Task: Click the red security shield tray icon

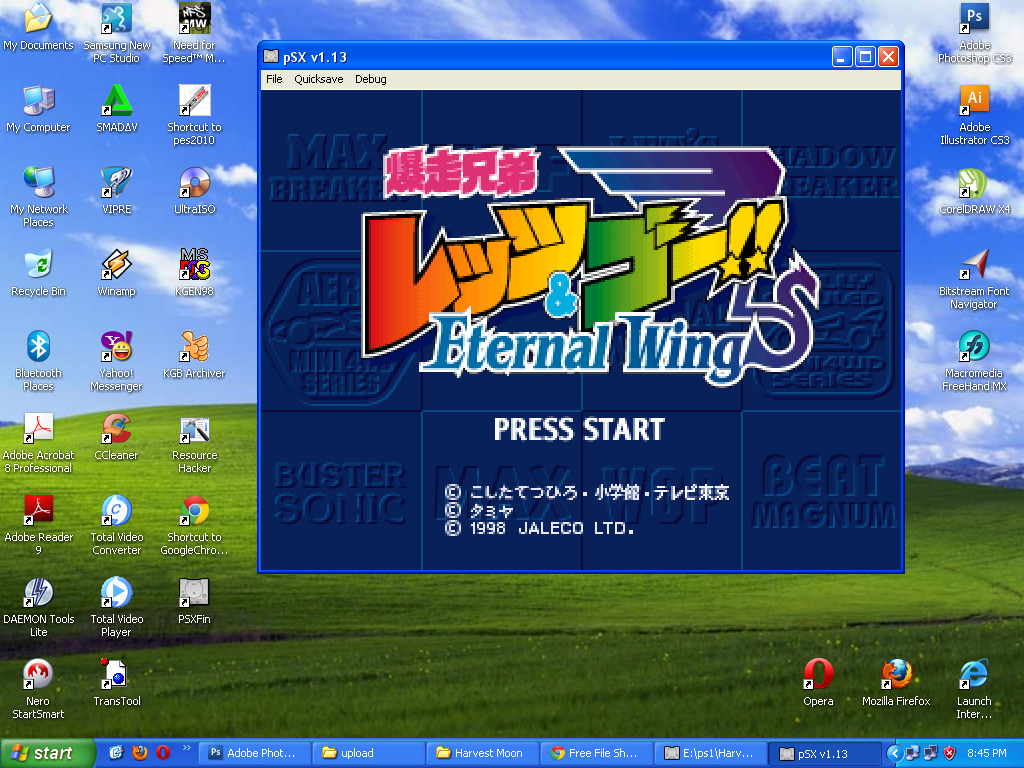Action: point(950,754)
